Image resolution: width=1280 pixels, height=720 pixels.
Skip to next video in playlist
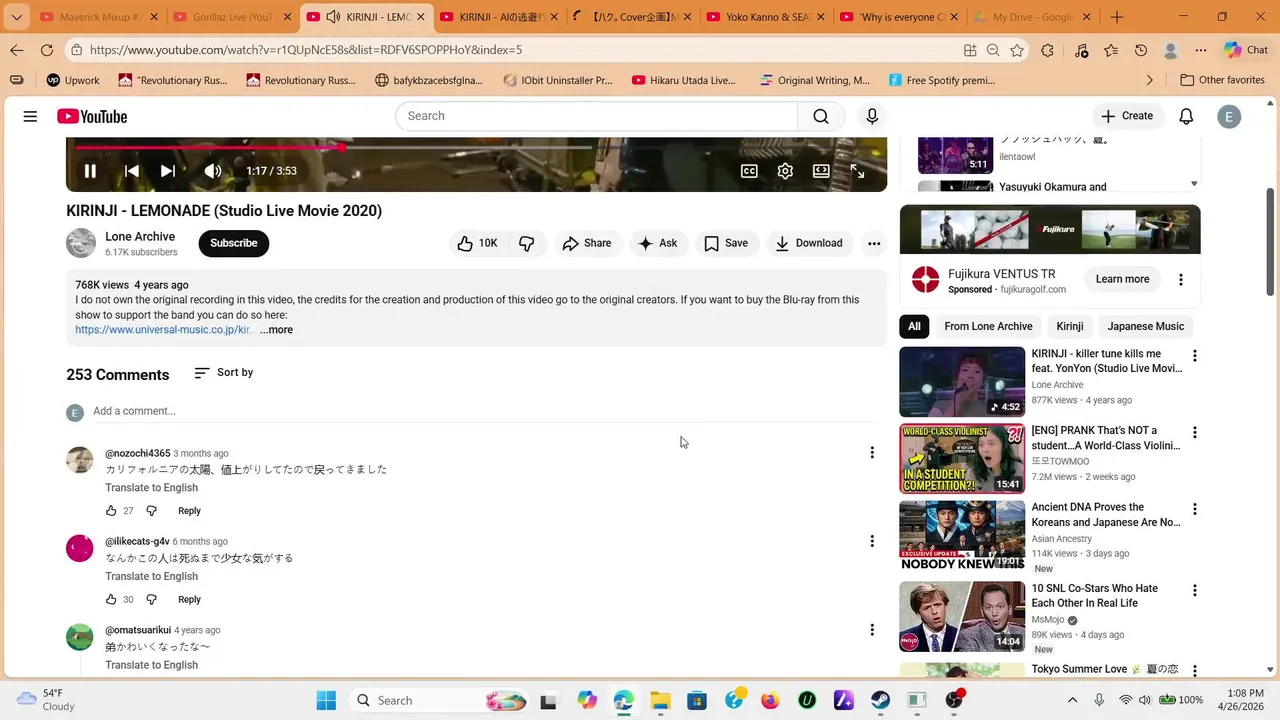pos(168,171)
